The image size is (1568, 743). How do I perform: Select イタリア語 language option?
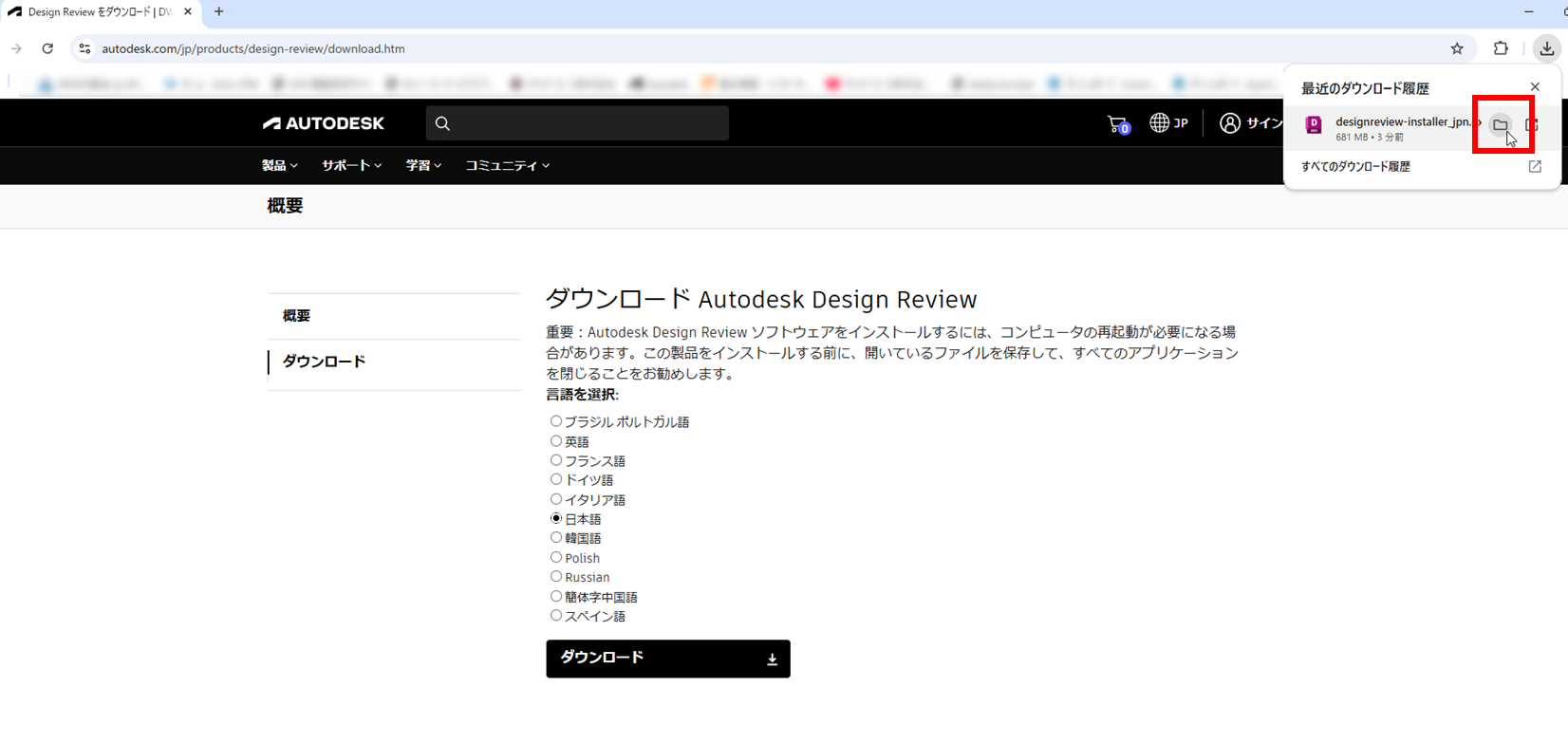[x=556, y=499]
